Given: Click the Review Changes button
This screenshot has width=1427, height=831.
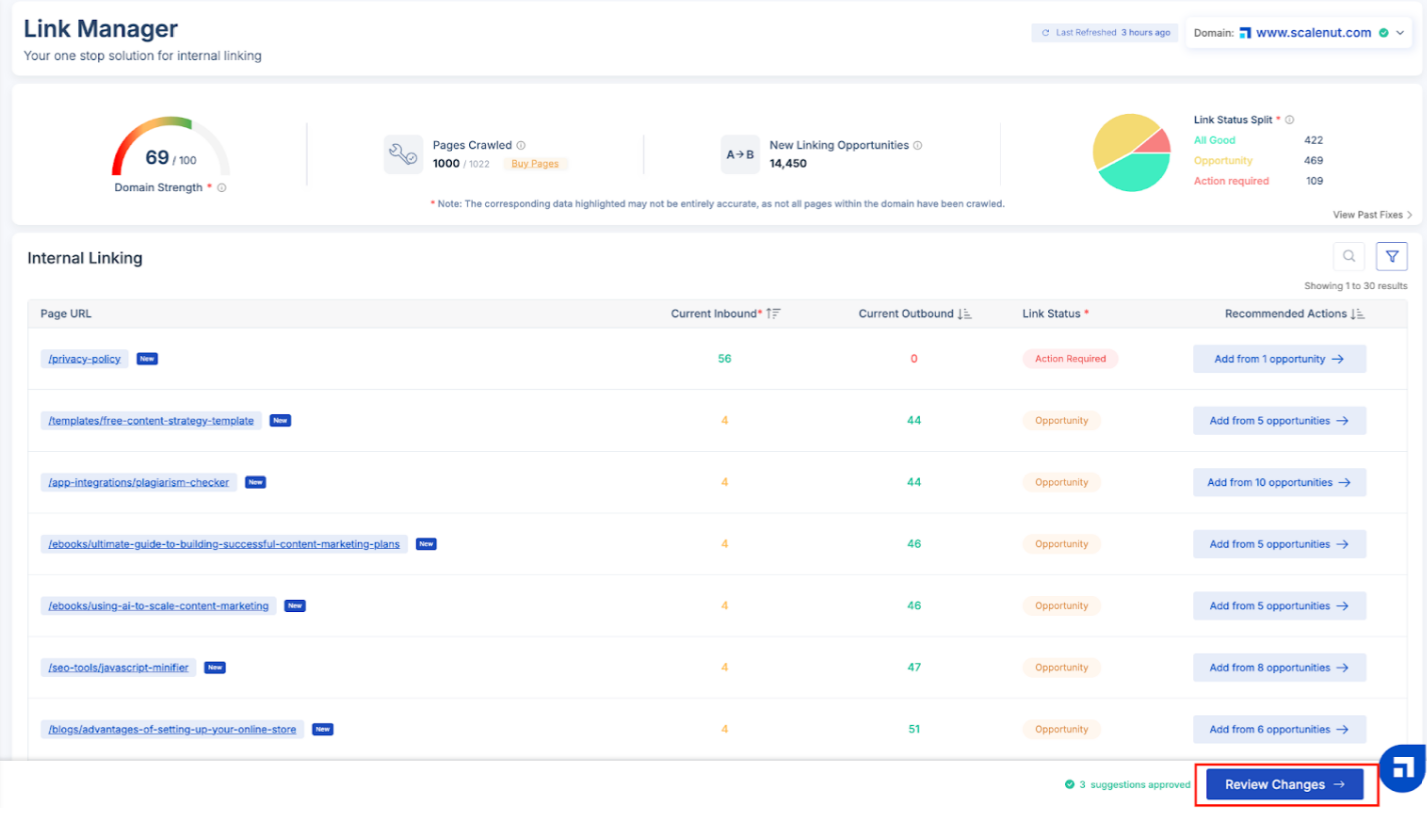Looking at the screenshot, I should tap(1284, 785).
